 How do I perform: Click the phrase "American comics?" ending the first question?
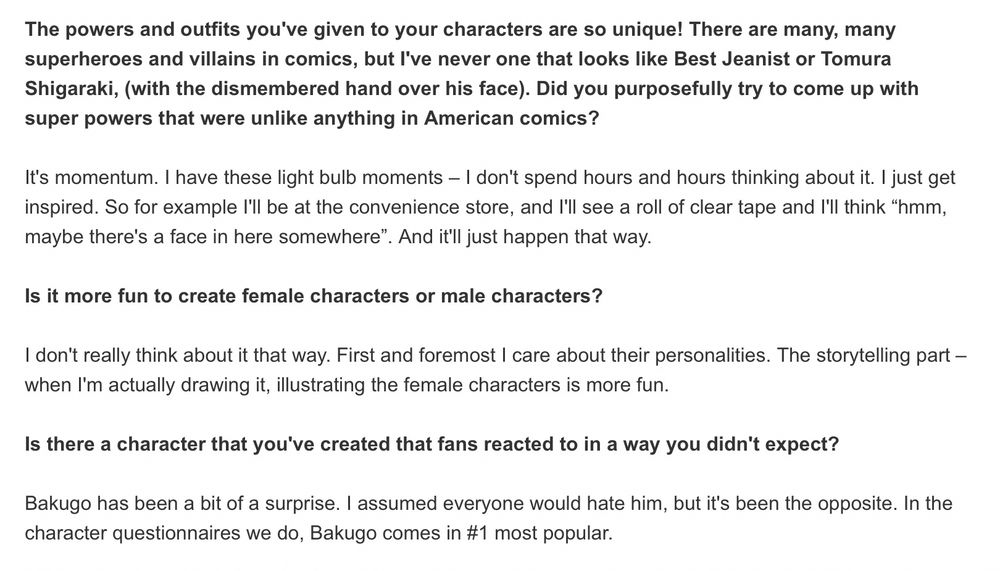tap(511, 118)
